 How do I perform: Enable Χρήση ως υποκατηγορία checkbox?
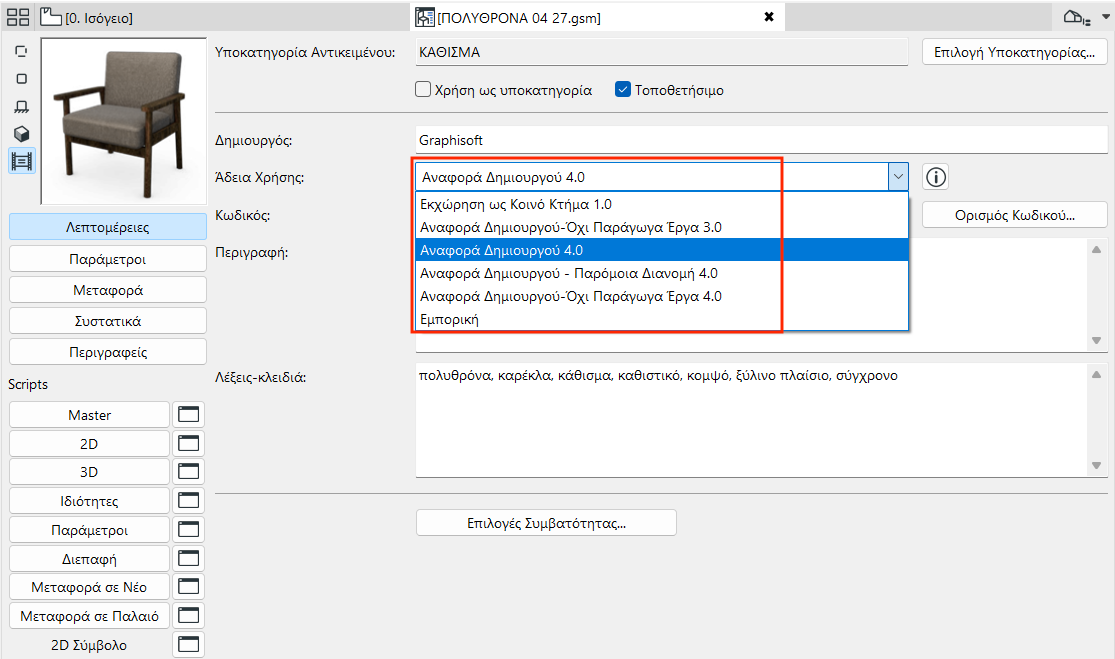(423, 90)
